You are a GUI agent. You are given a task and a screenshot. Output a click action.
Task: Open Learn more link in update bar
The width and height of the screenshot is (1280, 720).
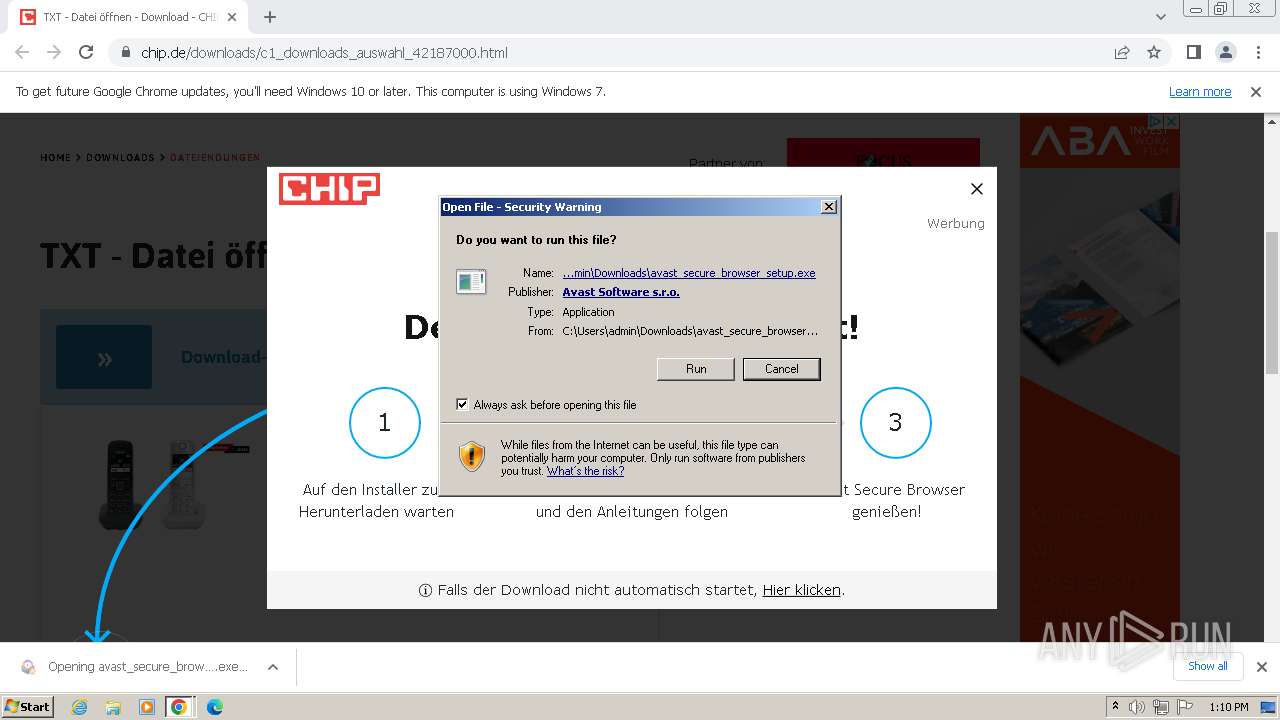1200,91
